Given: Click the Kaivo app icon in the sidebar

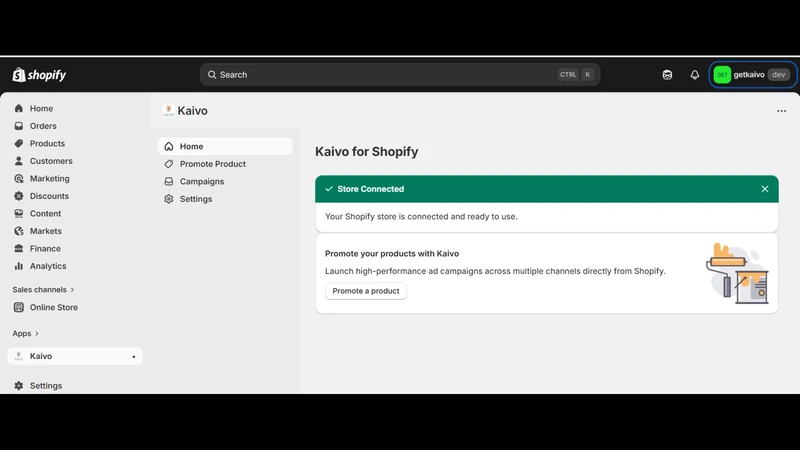Looking at the screenshot, I should pos(19,356).
